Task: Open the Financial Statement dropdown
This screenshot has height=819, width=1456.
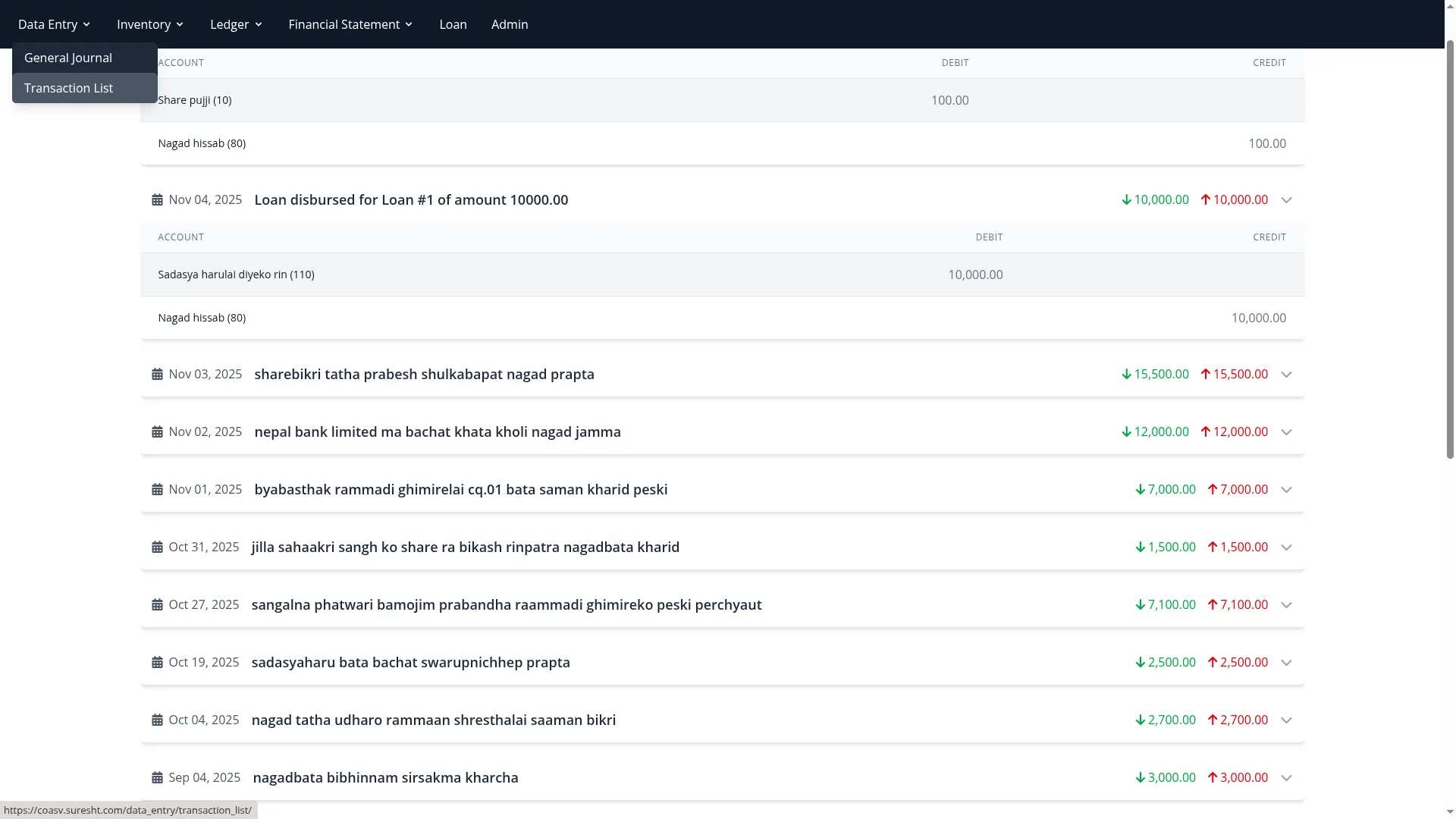Action: coord(350,24)
